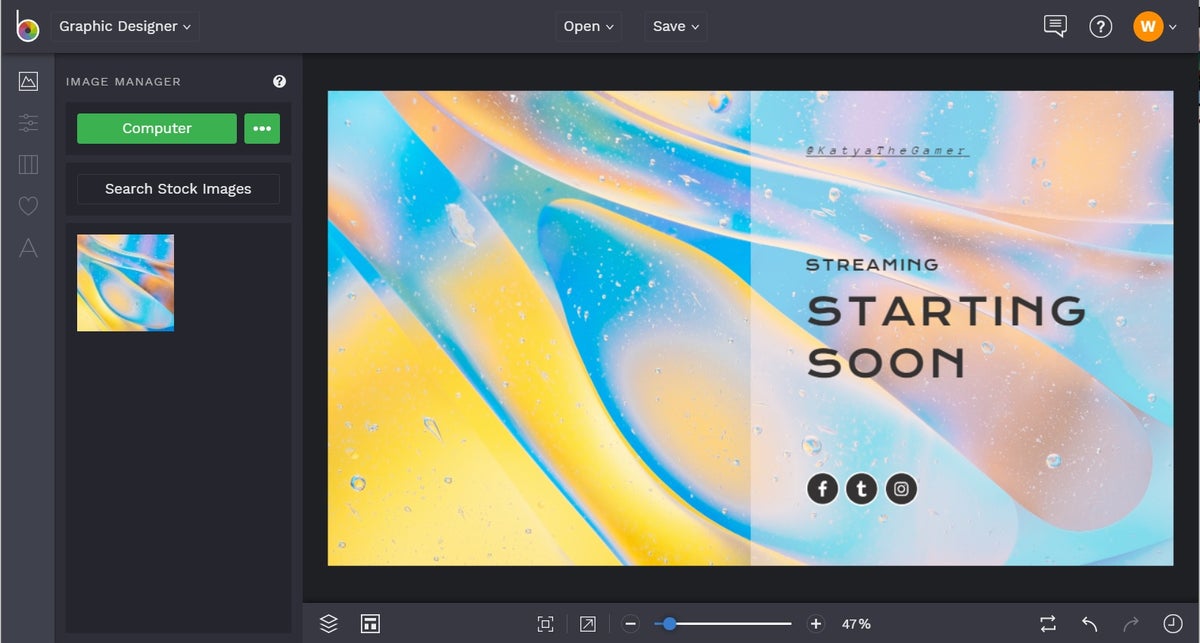Click the Image Manager help question mark
The height and width of the screenshot is (643, 1200).
coord(279,81)
